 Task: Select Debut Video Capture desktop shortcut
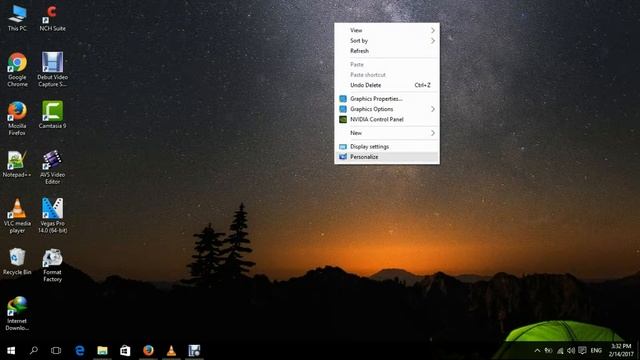pos(52,69)
